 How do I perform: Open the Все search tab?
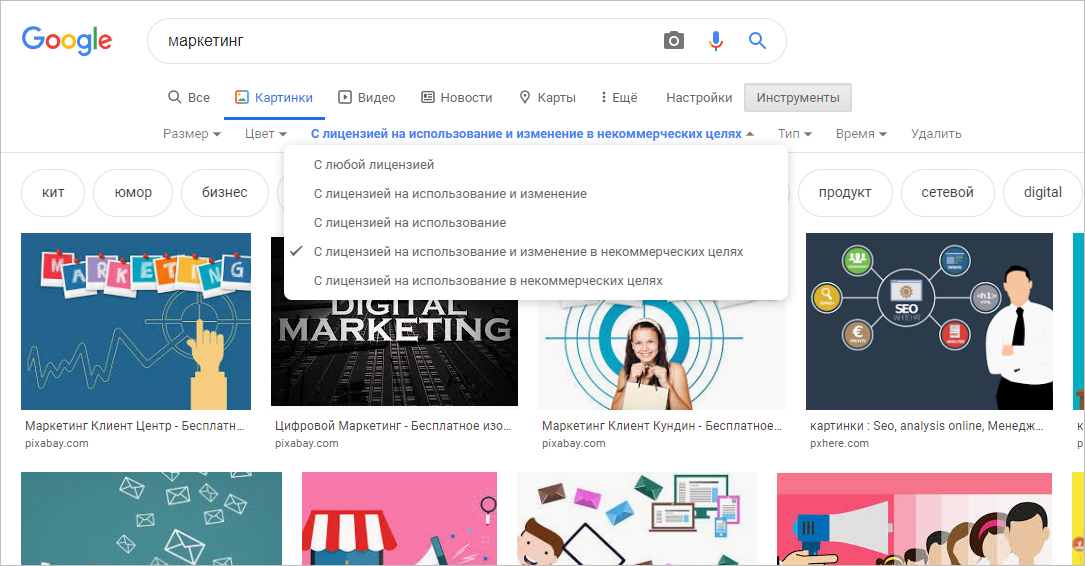click(x=188, y=97)
